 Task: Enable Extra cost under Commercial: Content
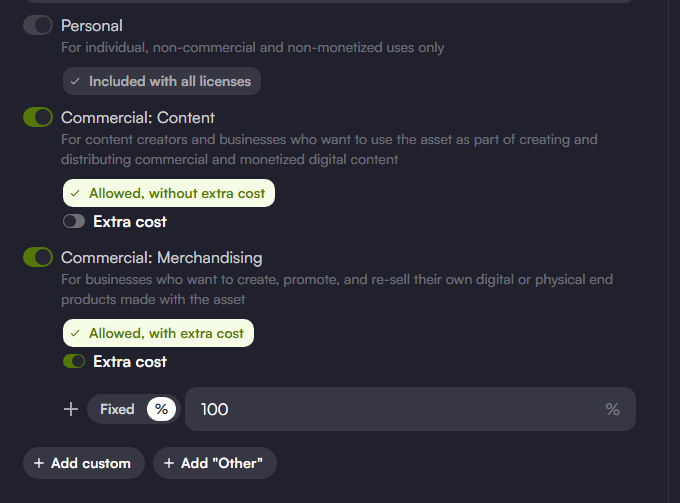pyautogui.click(x=74, y=221)
